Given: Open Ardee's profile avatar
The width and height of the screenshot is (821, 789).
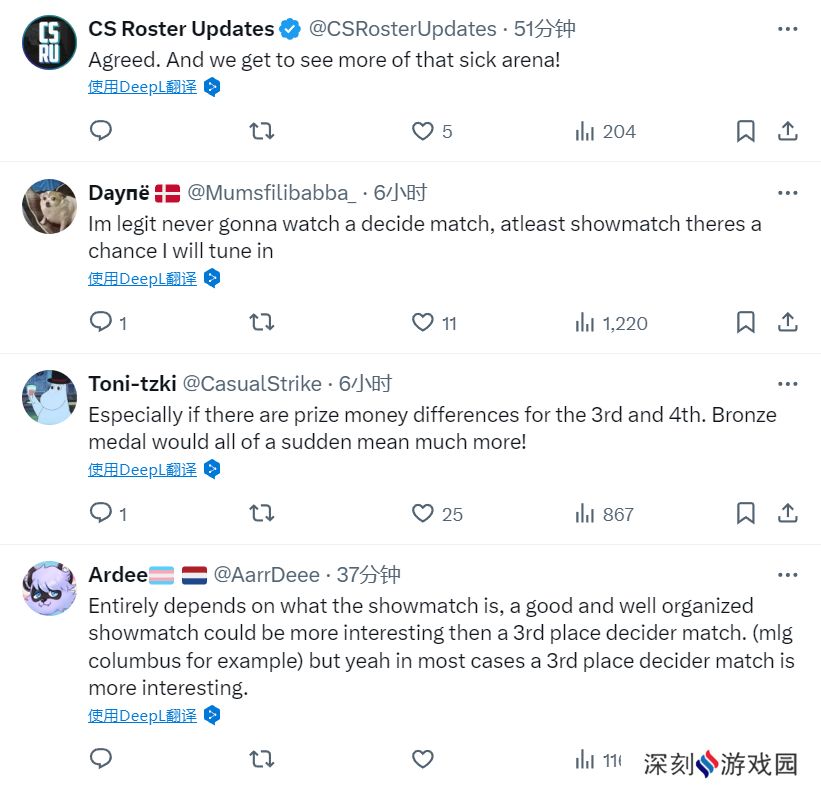Looking at the screenshot, I should pyautogui.click(x=49, y=588).
